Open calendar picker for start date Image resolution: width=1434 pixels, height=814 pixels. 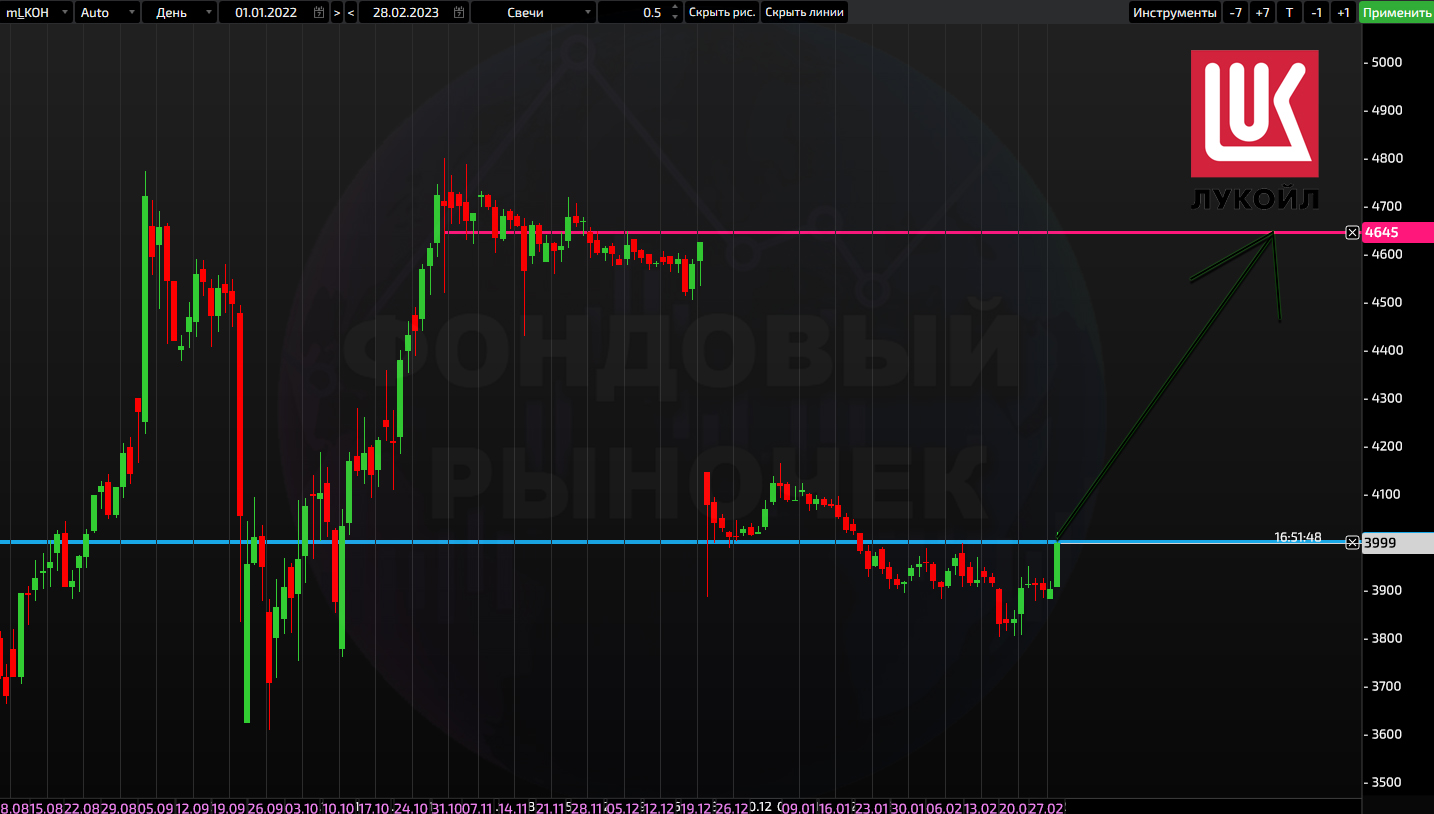[x=319, y=12]
